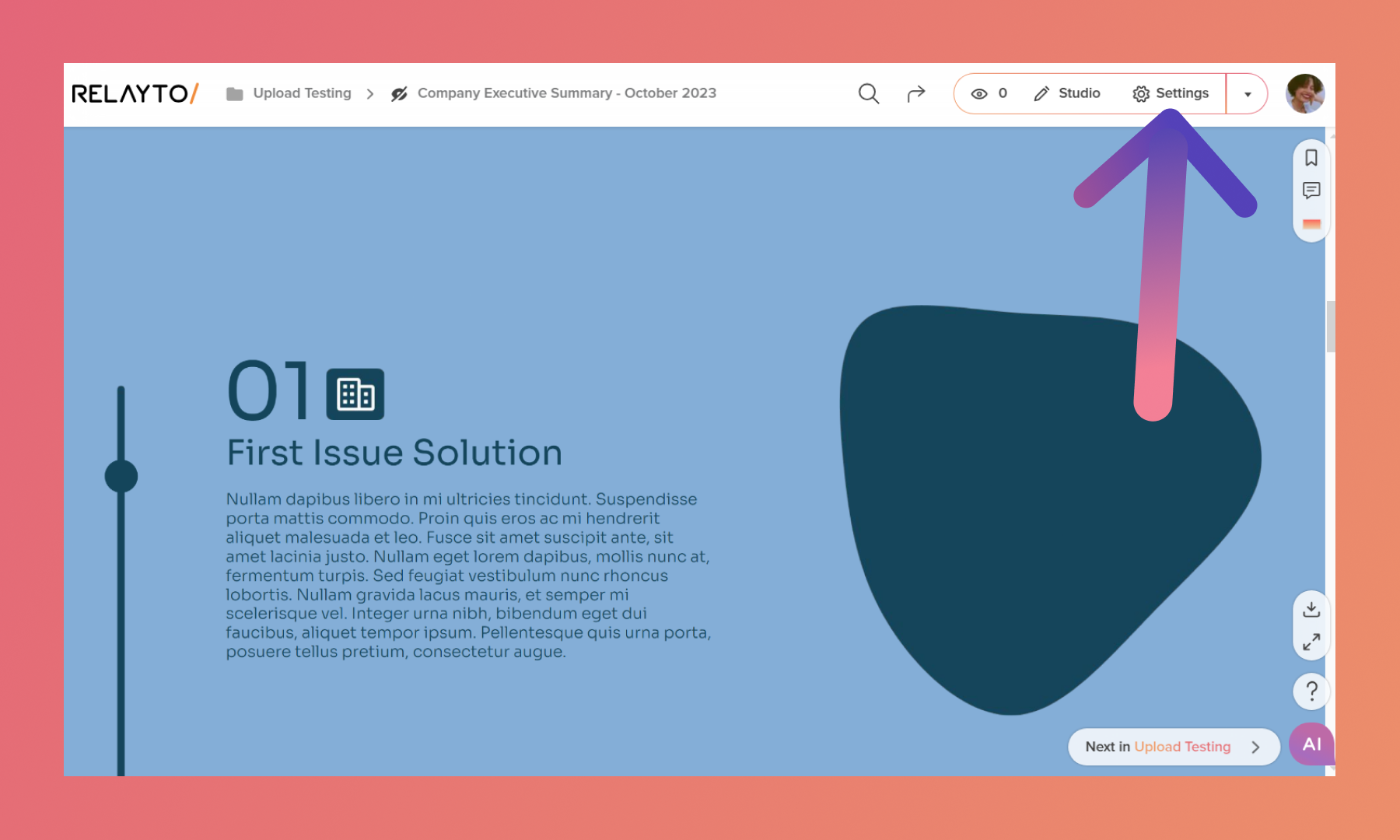Open the user profile avatar menu
The image size is (1400, 840).
[x=1305, y=93]
